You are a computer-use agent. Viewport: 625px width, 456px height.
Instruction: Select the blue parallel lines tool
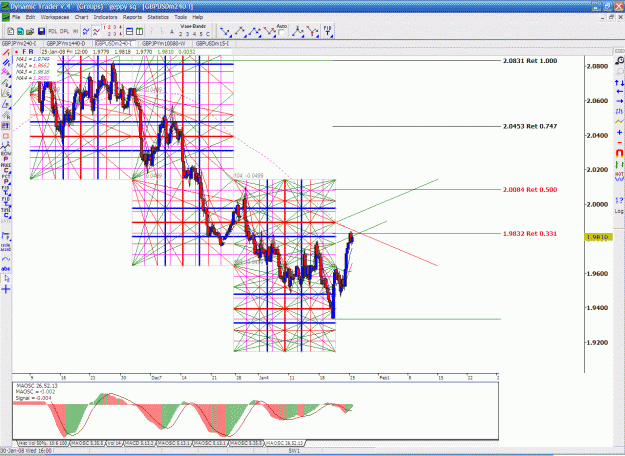click(6, 63)
